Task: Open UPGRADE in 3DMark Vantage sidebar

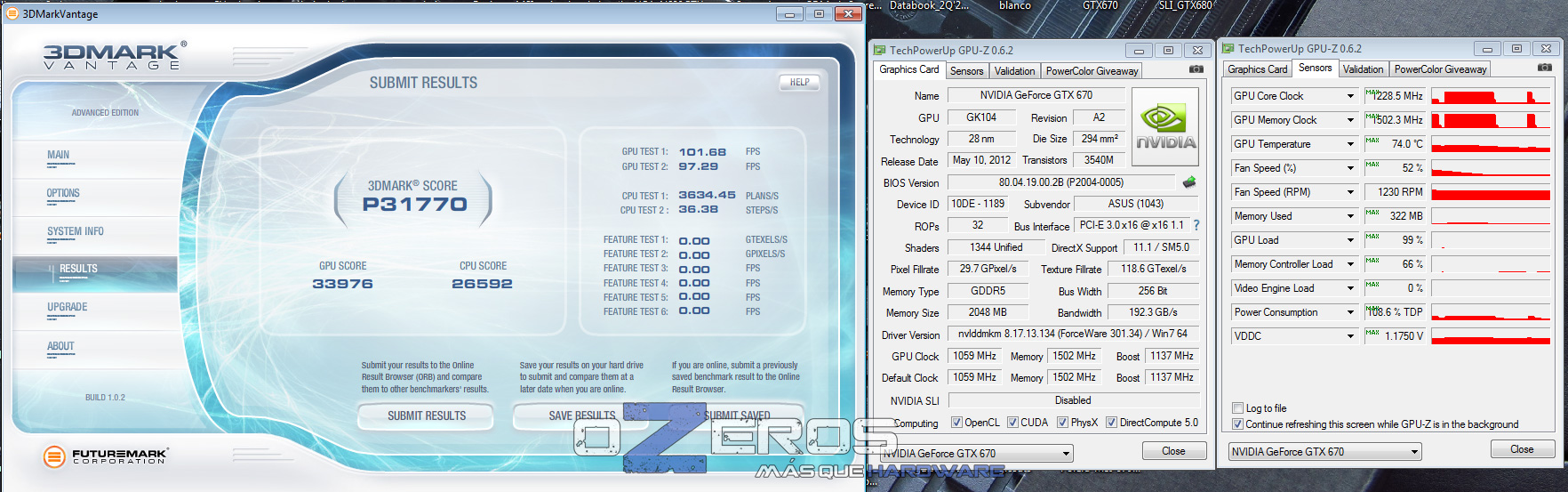Action: (x=68, y=308)
